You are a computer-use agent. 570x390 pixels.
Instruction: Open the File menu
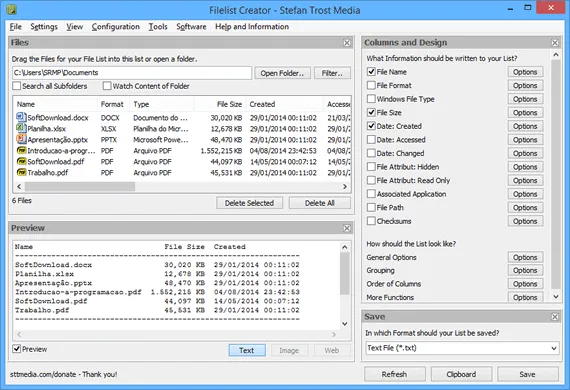[15, 27]
